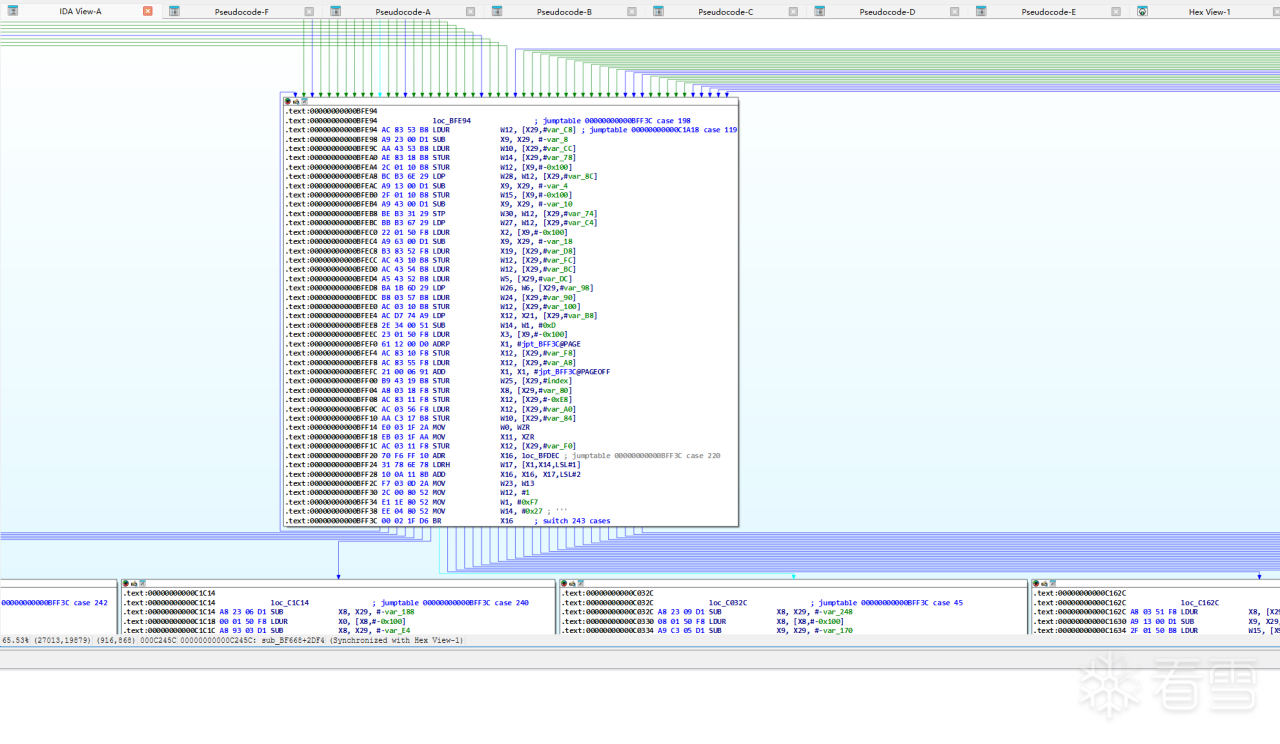This screenshot has height=744, width=1280.
Task: Close the Pseudocode-F tab
Action: (x=309, y=12)
